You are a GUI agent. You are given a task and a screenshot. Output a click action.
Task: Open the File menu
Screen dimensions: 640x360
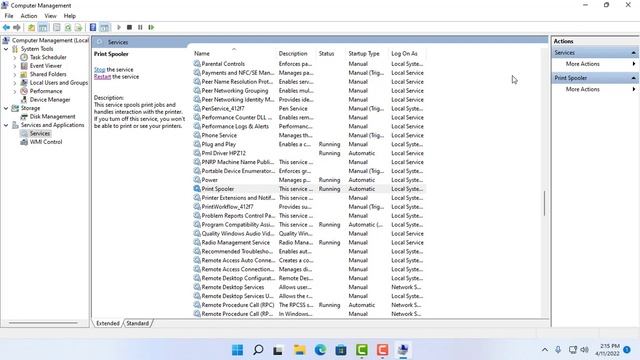click(9, 16)
